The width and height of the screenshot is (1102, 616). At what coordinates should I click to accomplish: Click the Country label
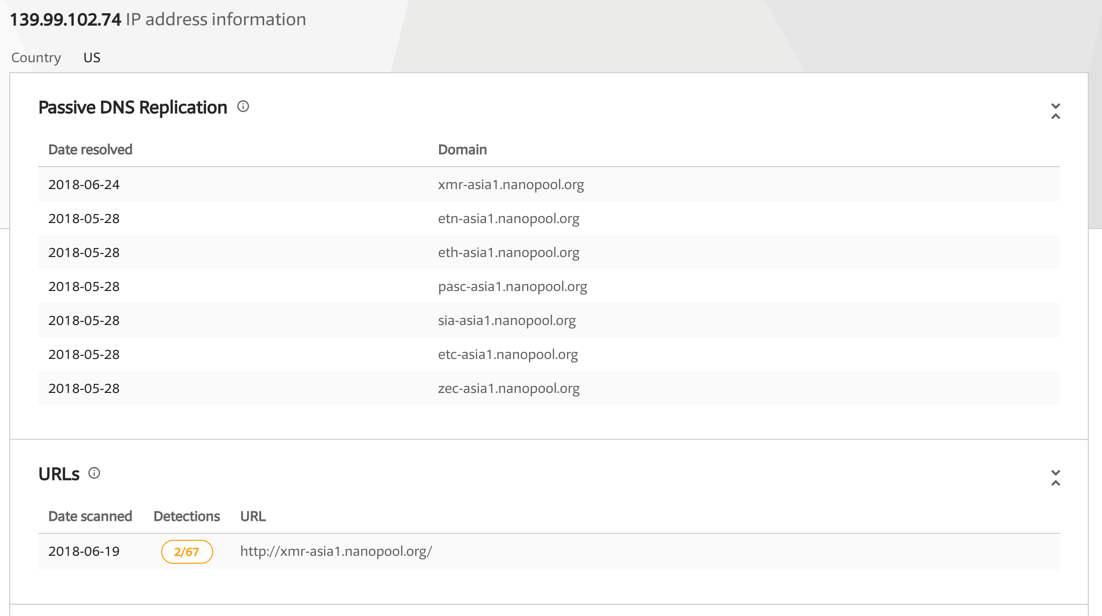(x=36, y=58)
